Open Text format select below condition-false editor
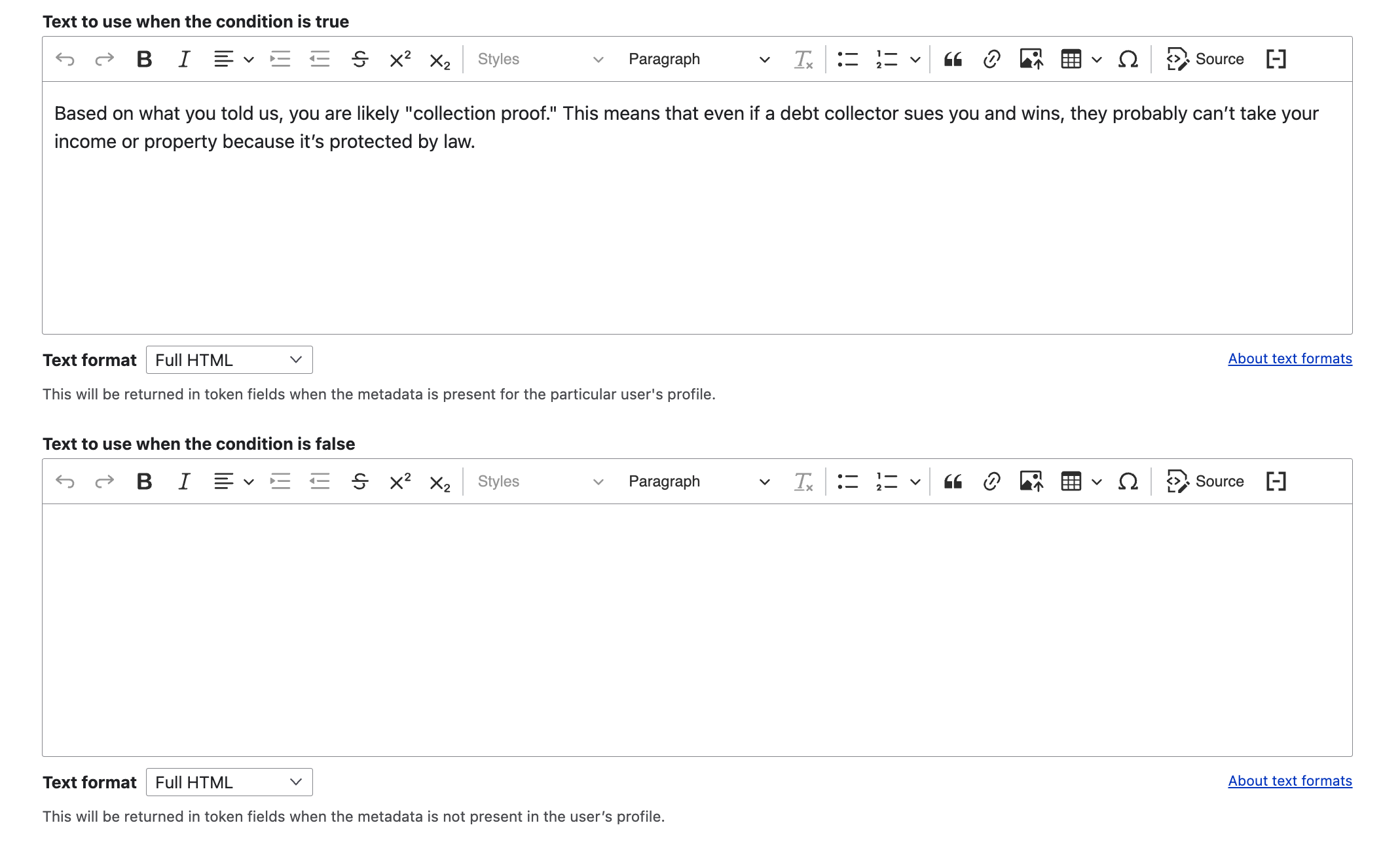 pos(229,782)
